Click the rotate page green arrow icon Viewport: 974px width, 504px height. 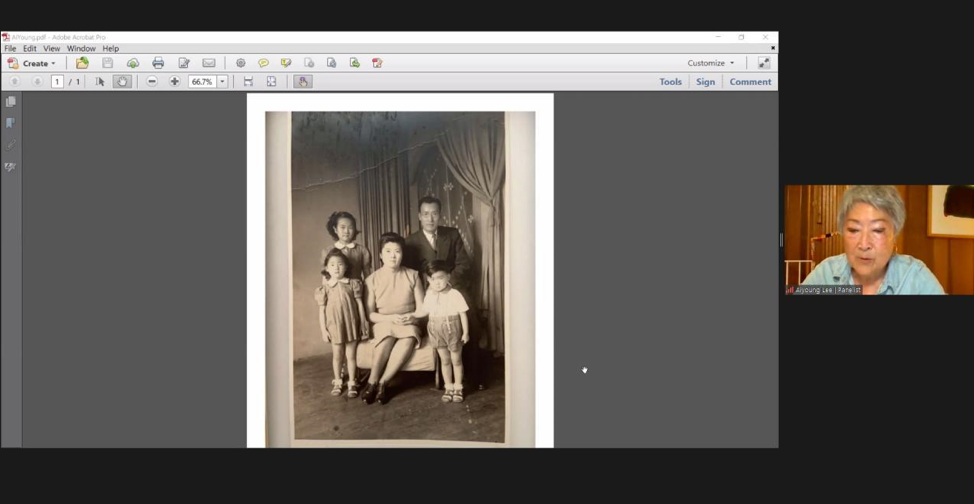click(x=355, y=63)
